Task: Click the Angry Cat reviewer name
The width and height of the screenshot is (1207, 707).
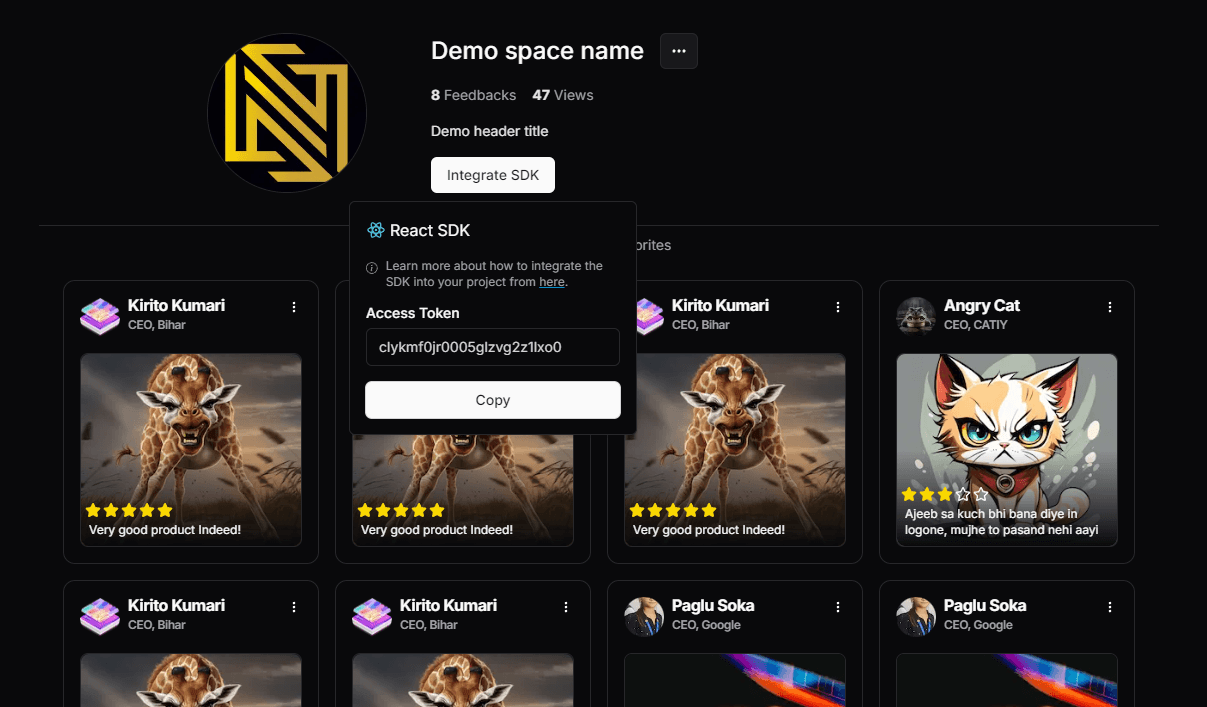Action: coord(982,305)
